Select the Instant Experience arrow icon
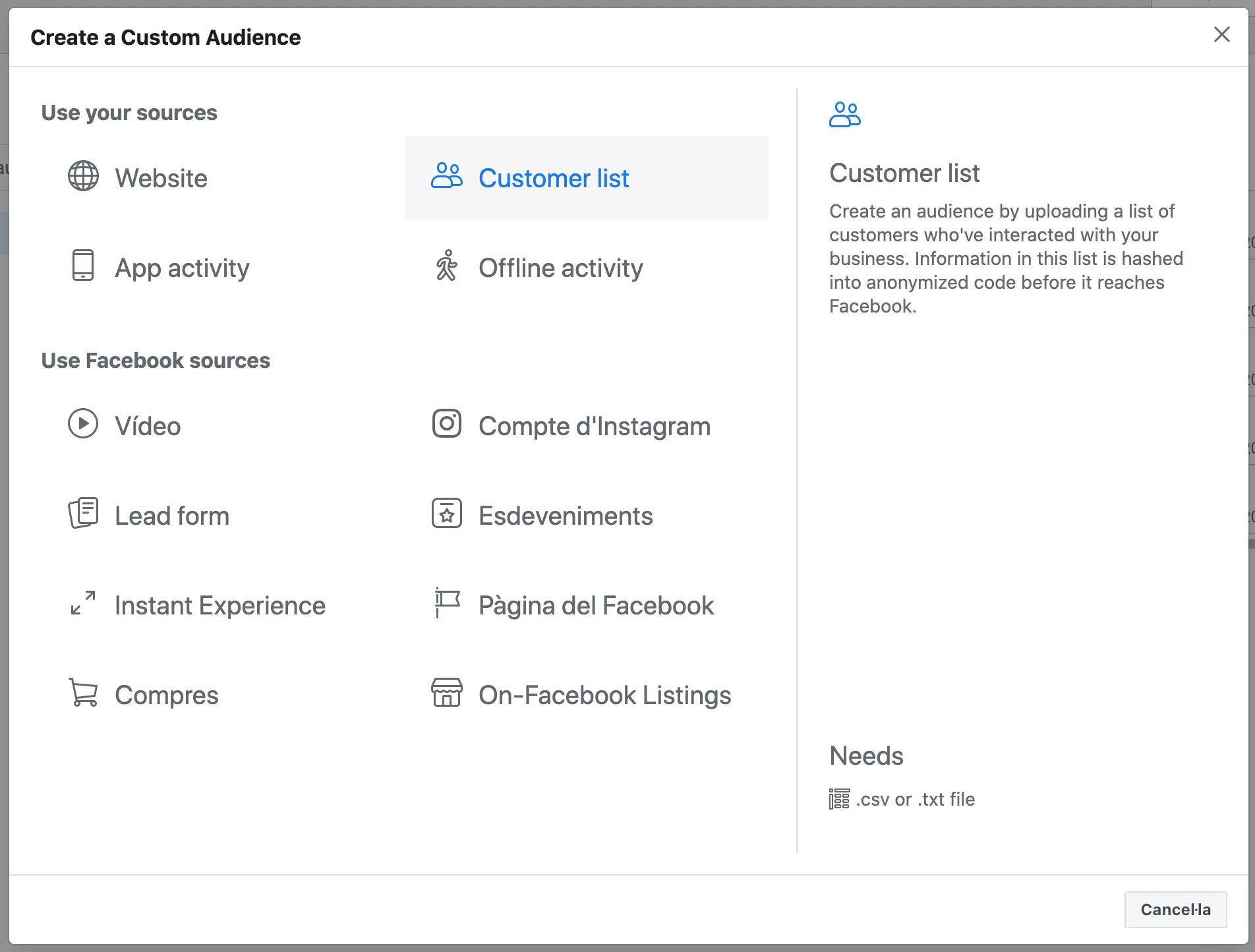1255x952 pixels. [83, 603]
